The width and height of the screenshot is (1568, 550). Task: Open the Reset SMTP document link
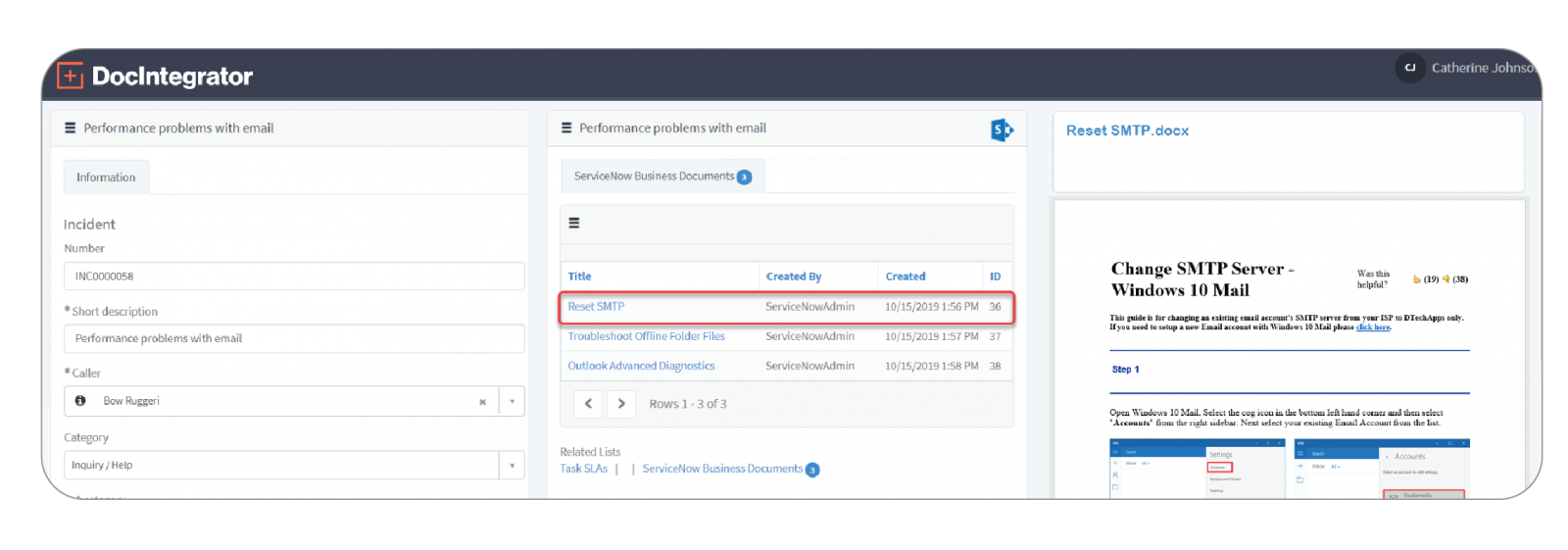[596, 307]
